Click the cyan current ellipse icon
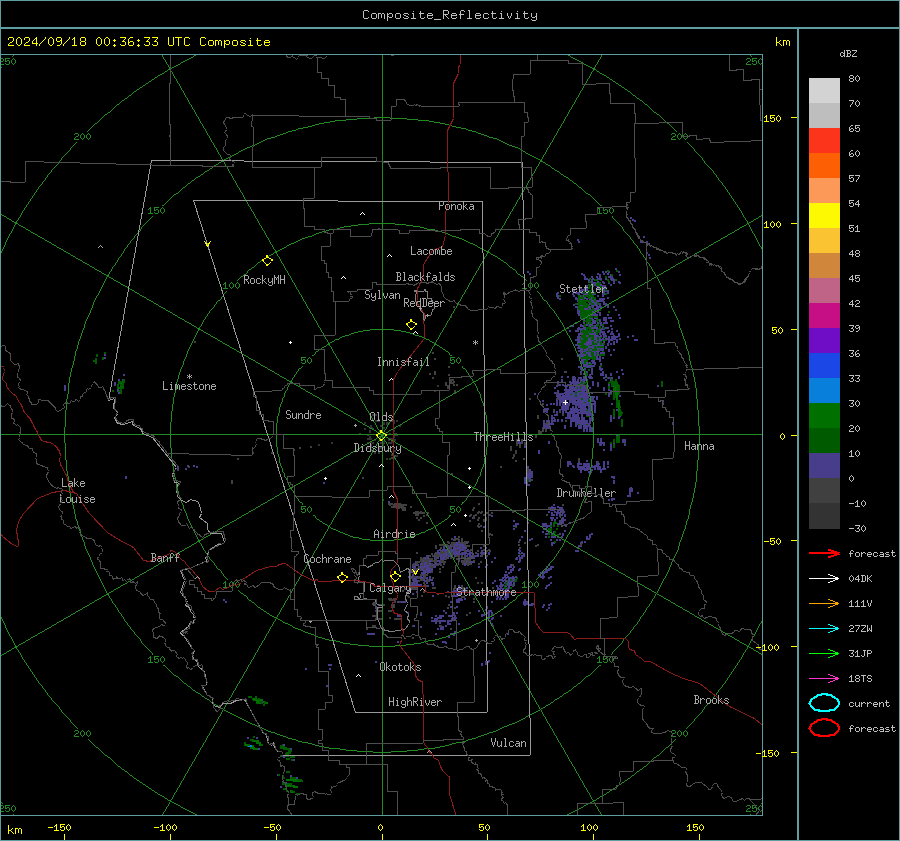900x841 pixels. tap(824, 703)
